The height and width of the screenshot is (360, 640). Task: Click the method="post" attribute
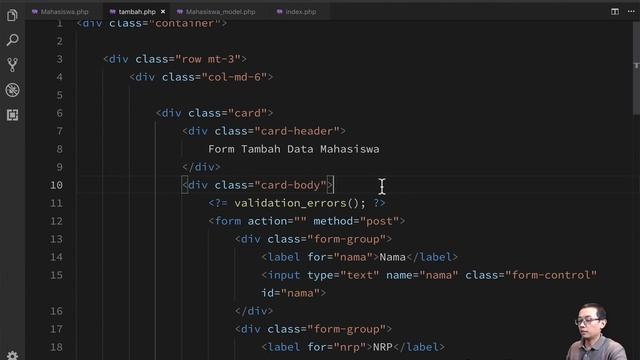click(x=356, y=221)
